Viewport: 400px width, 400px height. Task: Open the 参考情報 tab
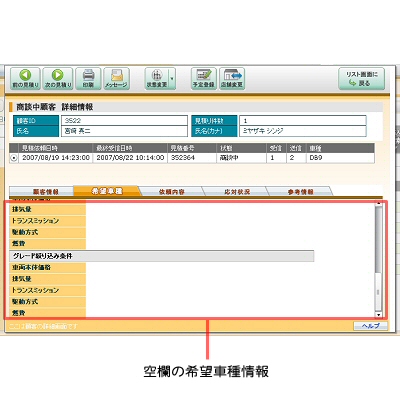coord(300,191)
